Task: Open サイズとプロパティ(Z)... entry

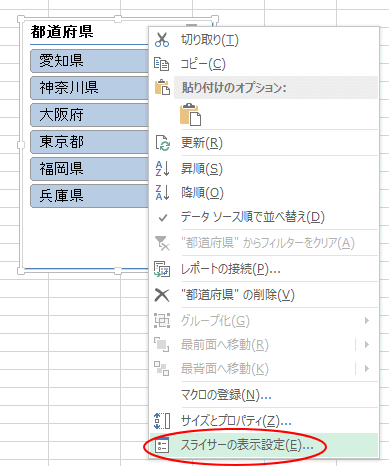Action: 264,421
